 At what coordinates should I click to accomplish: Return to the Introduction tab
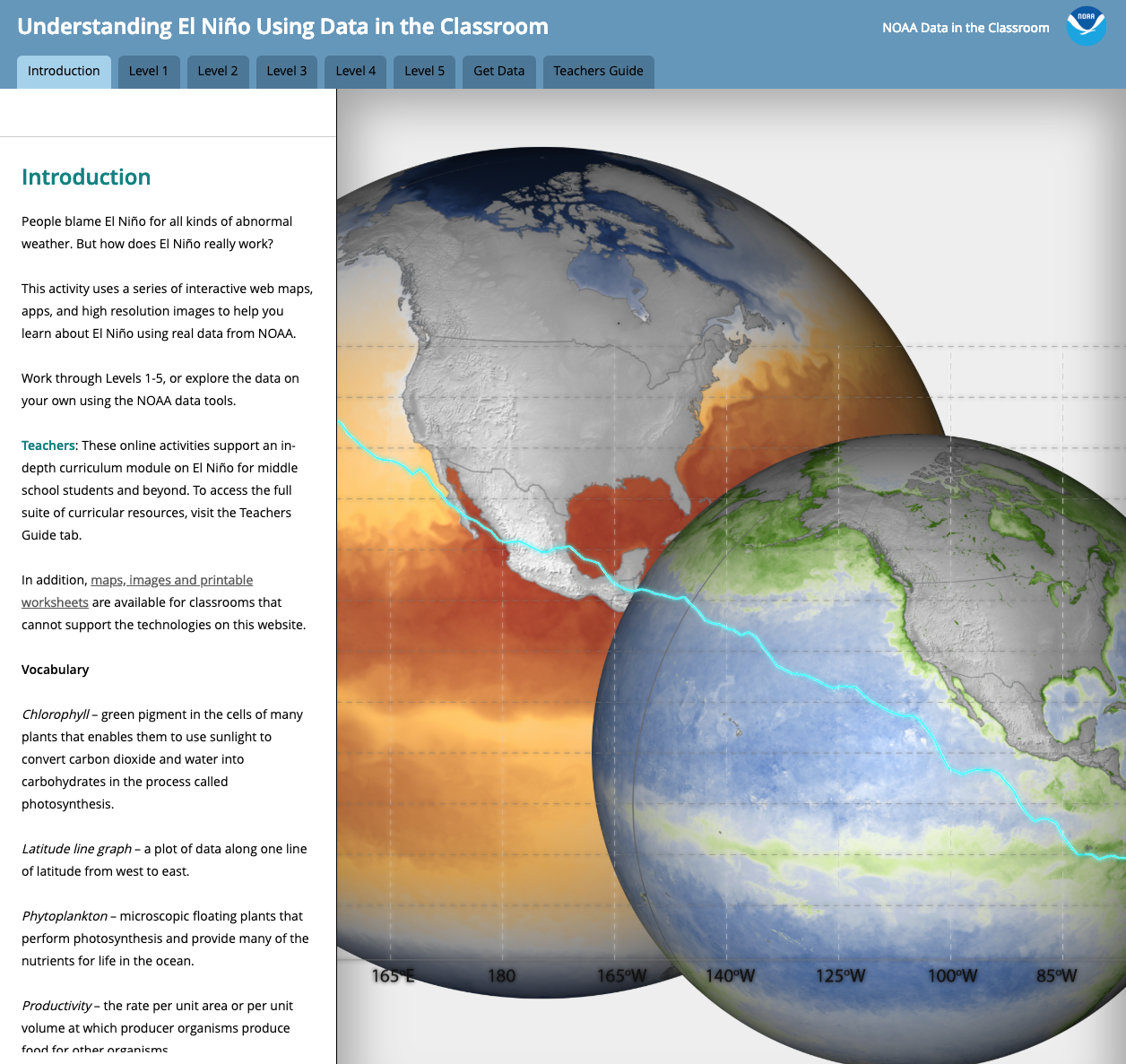pyautogui.click(x=63, y=71)
